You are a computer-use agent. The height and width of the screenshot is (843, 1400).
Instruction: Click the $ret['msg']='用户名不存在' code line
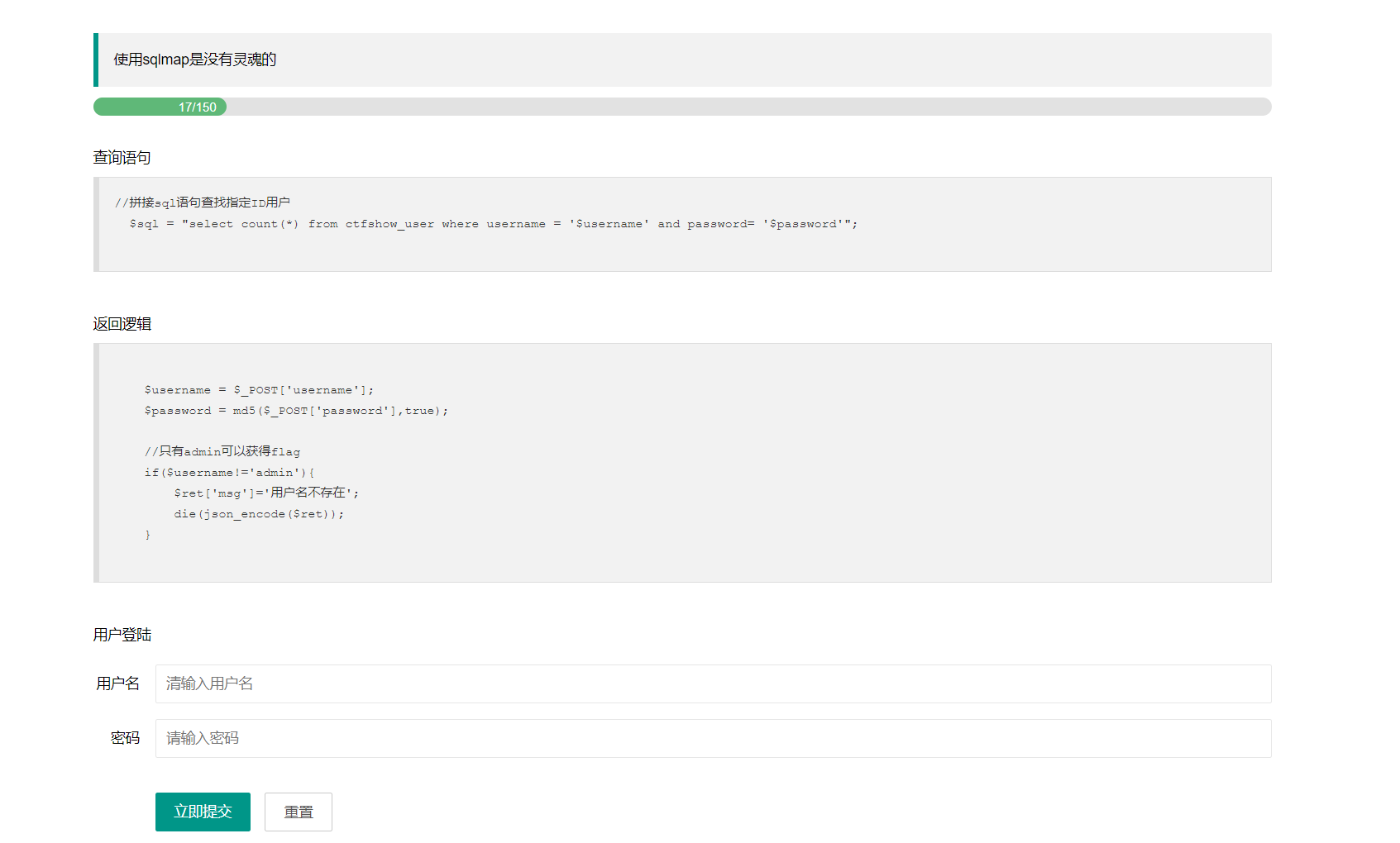point(266,493)
